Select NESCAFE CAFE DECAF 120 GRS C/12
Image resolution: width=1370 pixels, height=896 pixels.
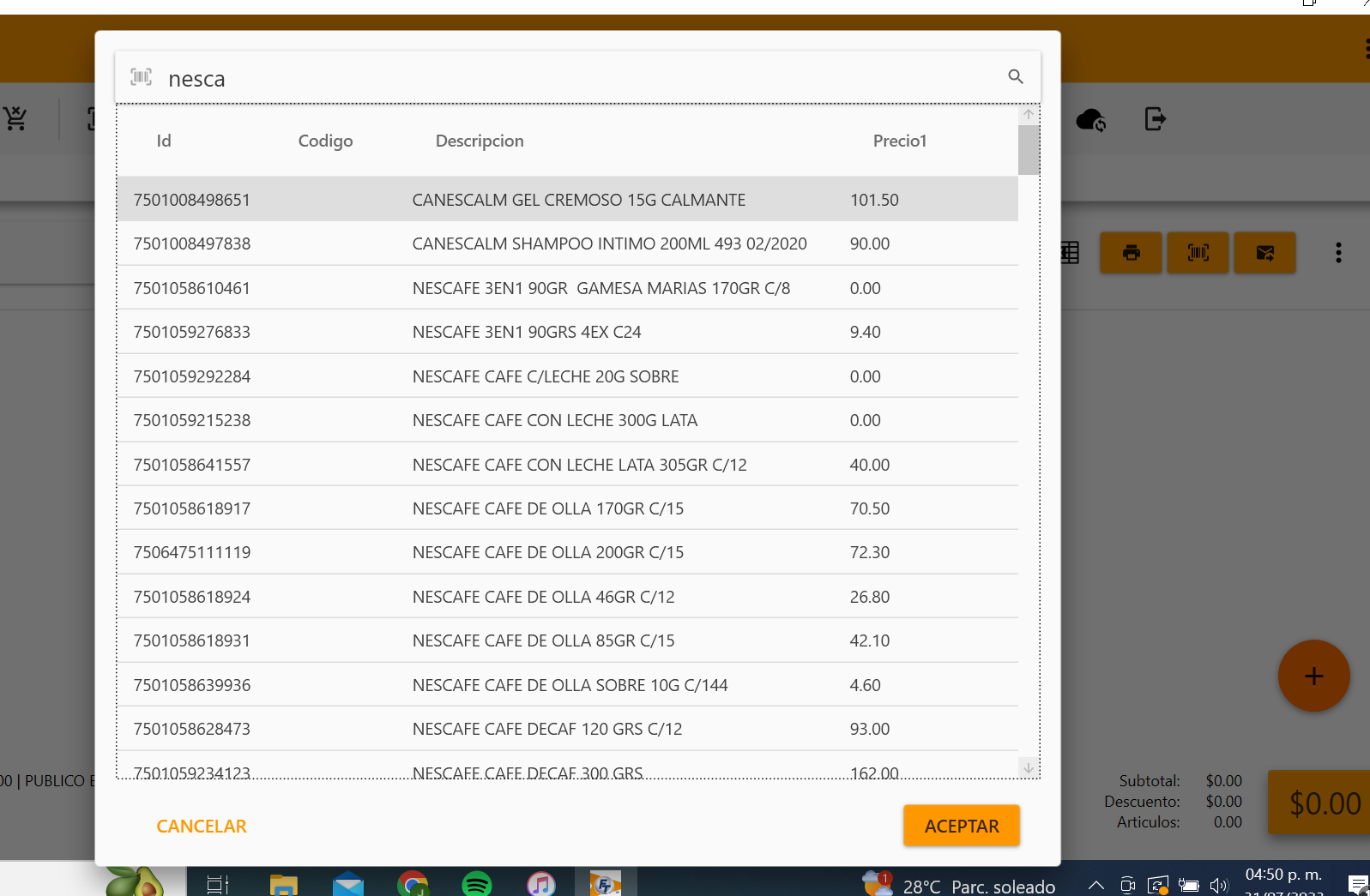tap(568, 729)
